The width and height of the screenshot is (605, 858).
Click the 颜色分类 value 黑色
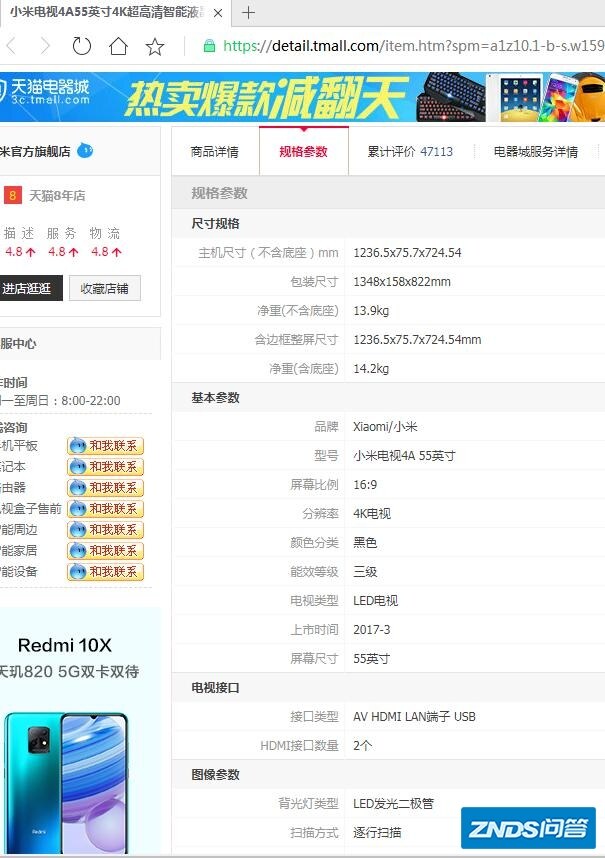[x=365, y=543]
